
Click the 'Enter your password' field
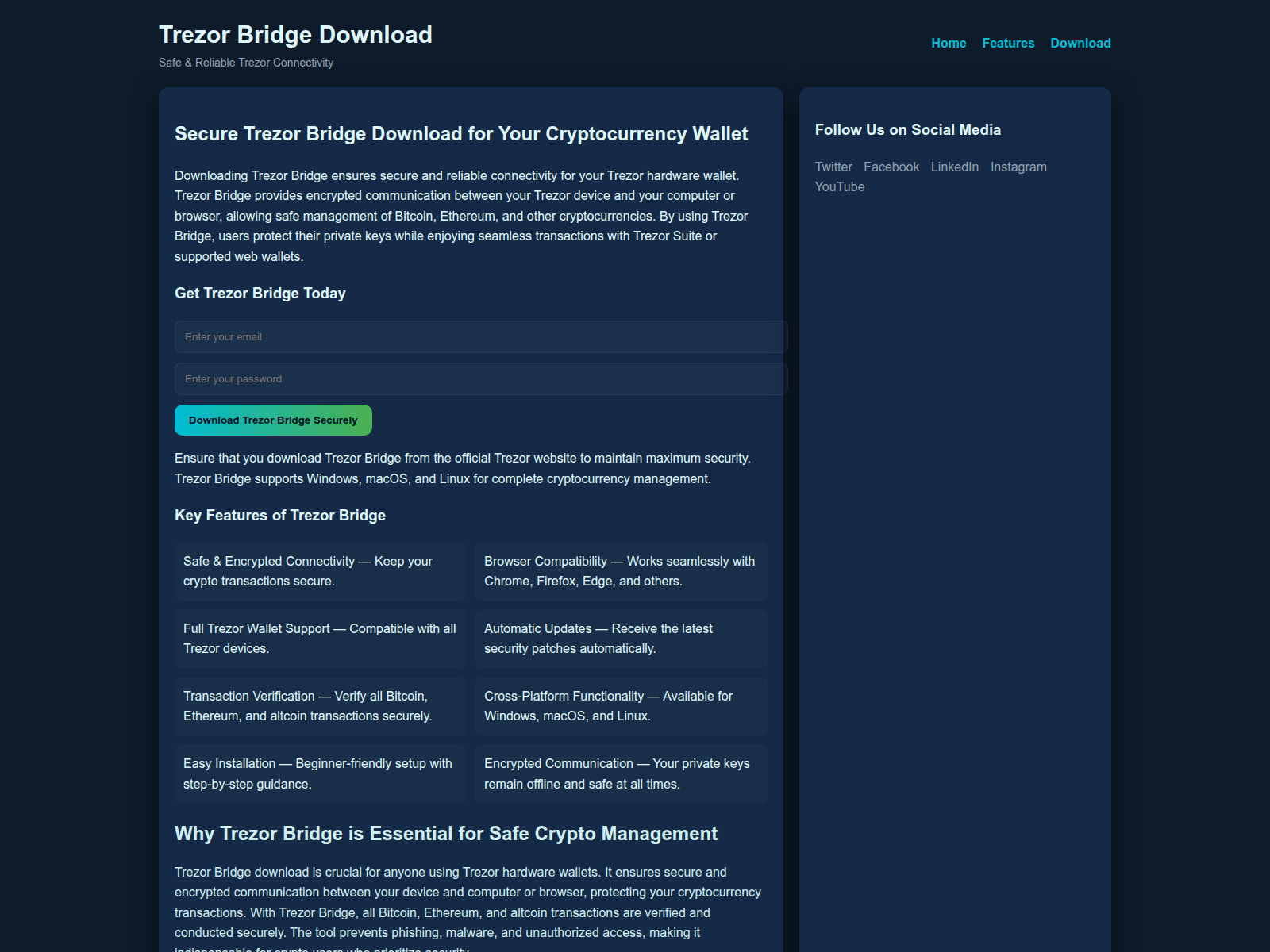pyautogui.click(x=480, y=378)
